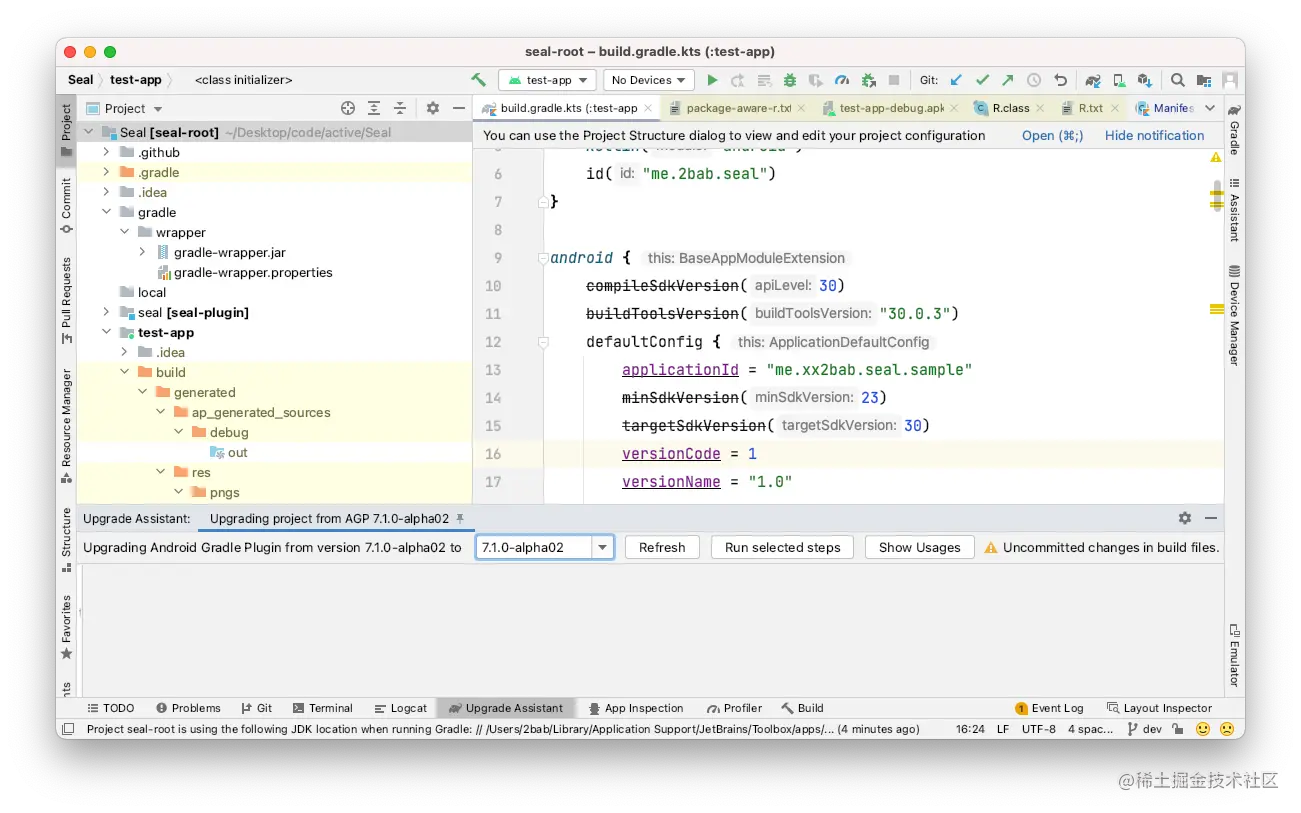Open the Logcat tool window
Image resolution: width=1301 pixels, height=813 pixels.
401,708
